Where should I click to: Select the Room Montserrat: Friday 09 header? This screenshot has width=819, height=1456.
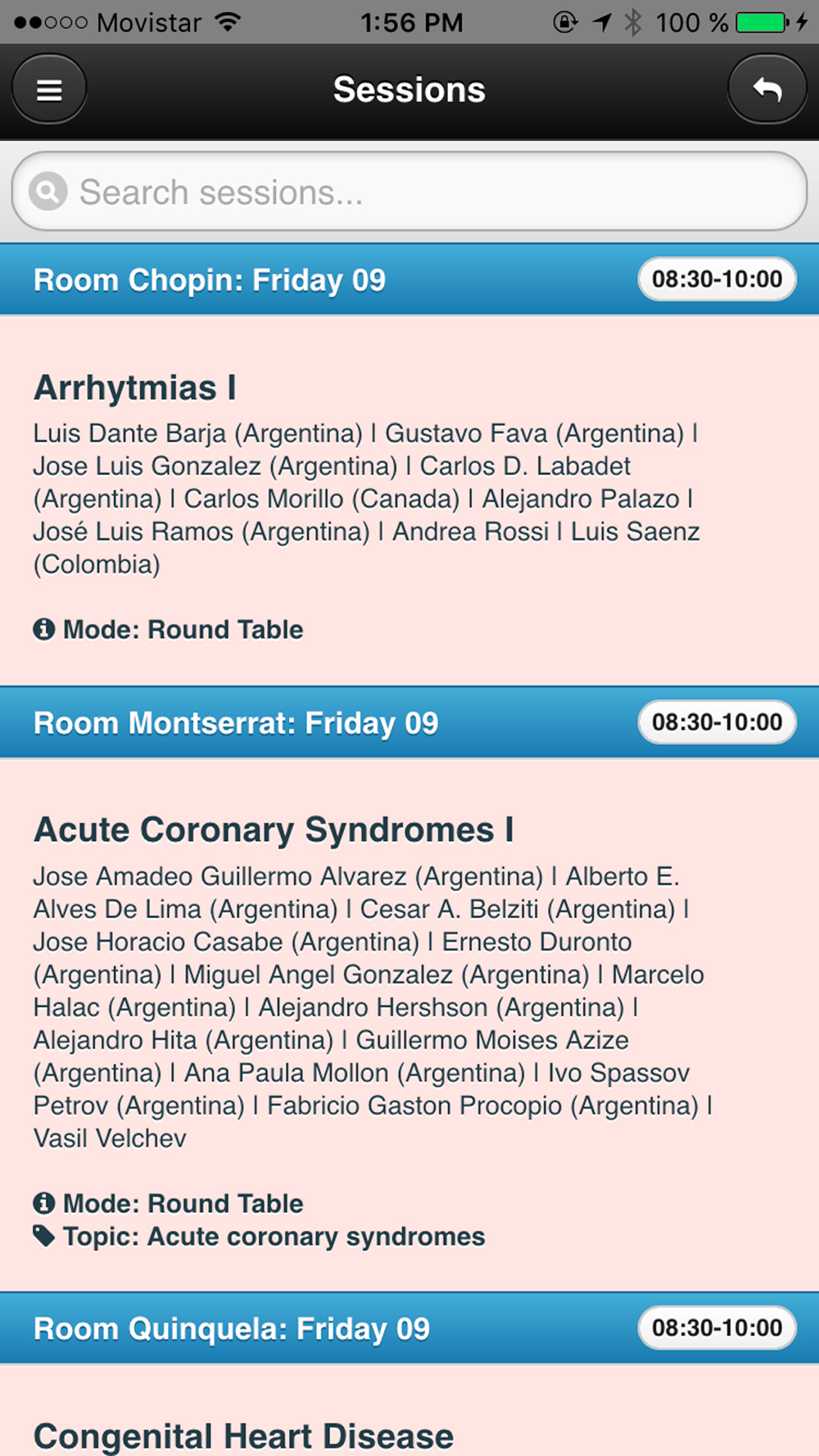click(236, 723)
